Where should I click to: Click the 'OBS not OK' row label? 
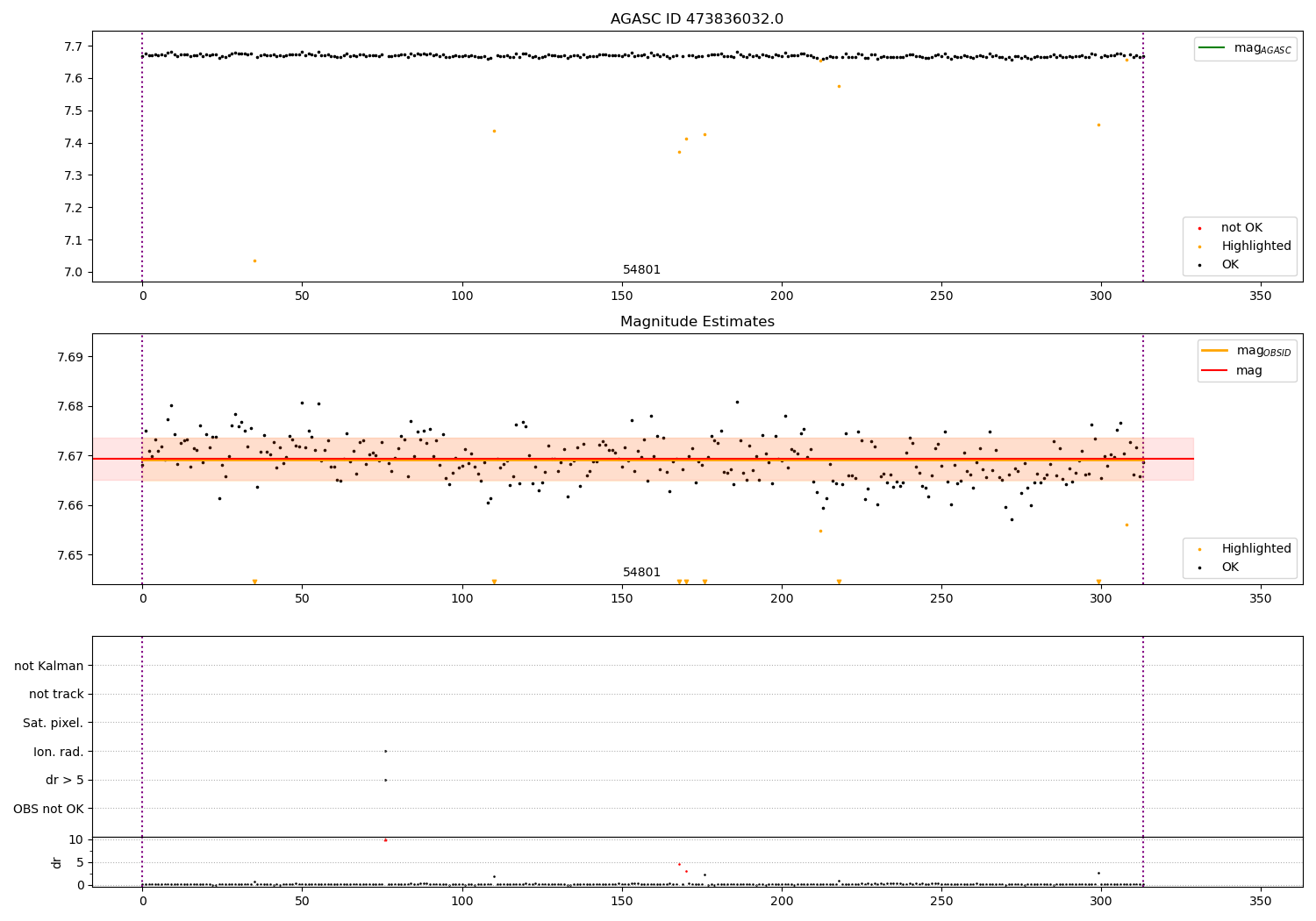49,810
